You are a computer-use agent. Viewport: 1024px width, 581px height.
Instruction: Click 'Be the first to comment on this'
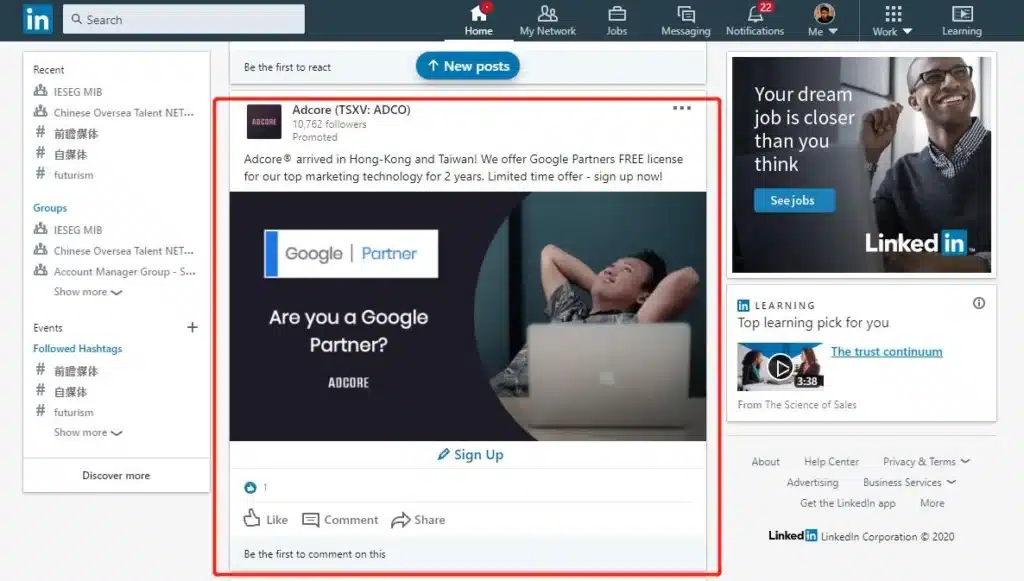[x=315, y=554]
